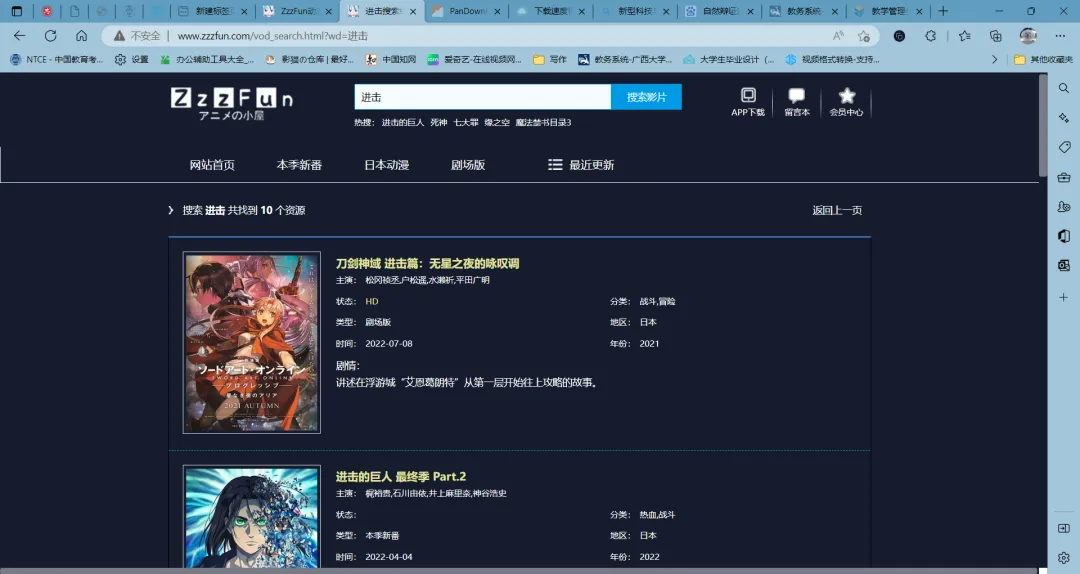This screenshot has height=574, width=1080.
Task: Select hot search term 缘之空
Action: (497, 122)
